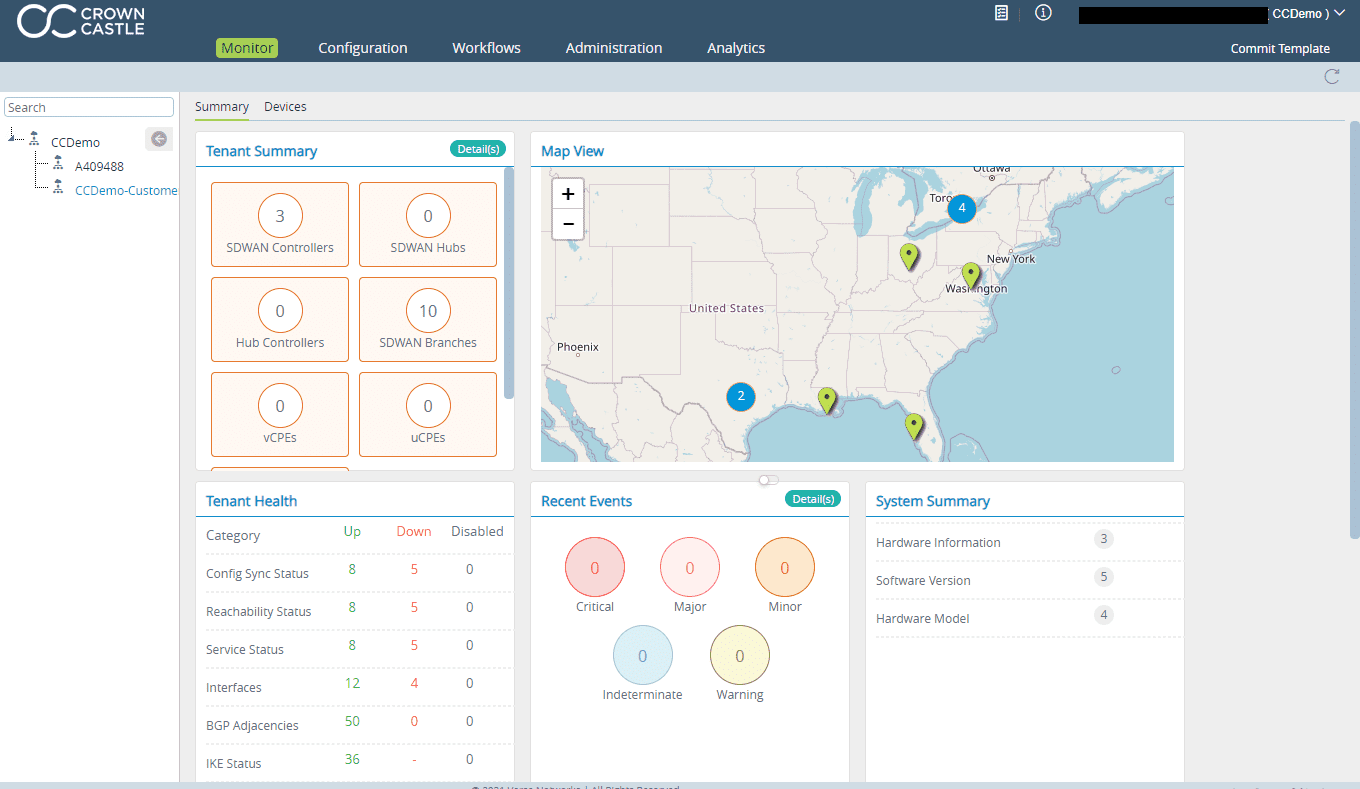Toggle the switch above Recent Events

(768, 480)
